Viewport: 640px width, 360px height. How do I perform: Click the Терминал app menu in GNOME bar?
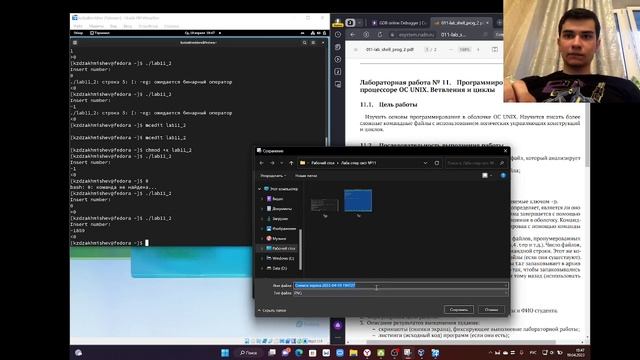(x=100, y=33)
